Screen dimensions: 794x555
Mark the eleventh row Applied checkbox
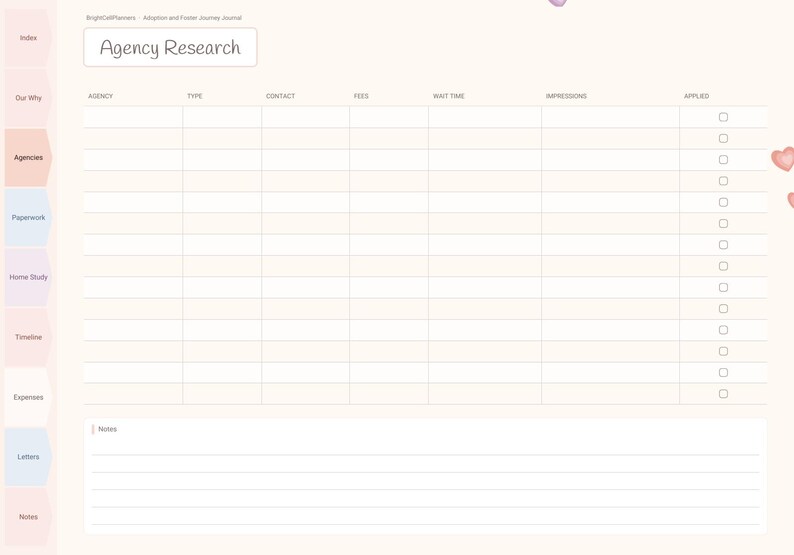click(x=723, y=330)
